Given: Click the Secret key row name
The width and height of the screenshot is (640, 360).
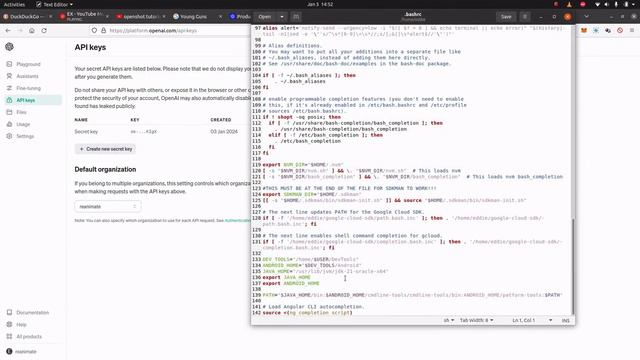Looking at the screenshot, I should pos(86,132).
